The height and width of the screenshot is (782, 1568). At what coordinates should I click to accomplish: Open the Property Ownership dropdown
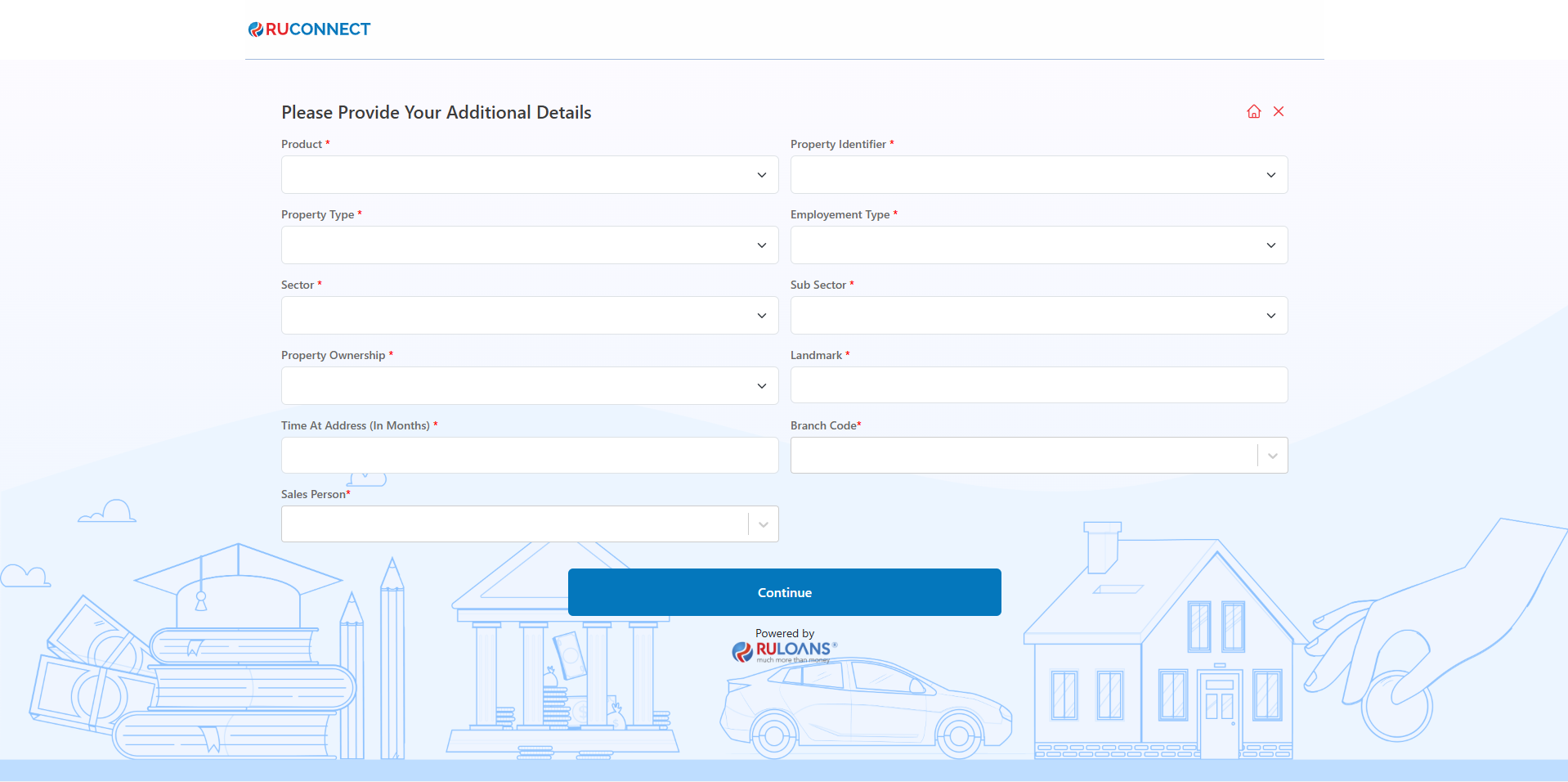pyautogui.click(x=529, y=386)
